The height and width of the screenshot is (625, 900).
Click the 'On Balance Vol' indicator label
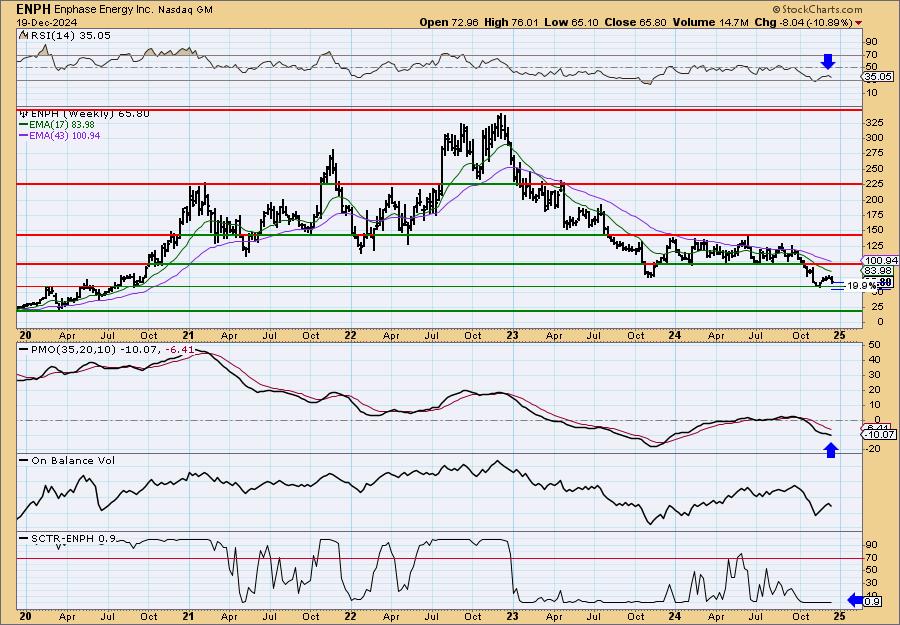73,460
